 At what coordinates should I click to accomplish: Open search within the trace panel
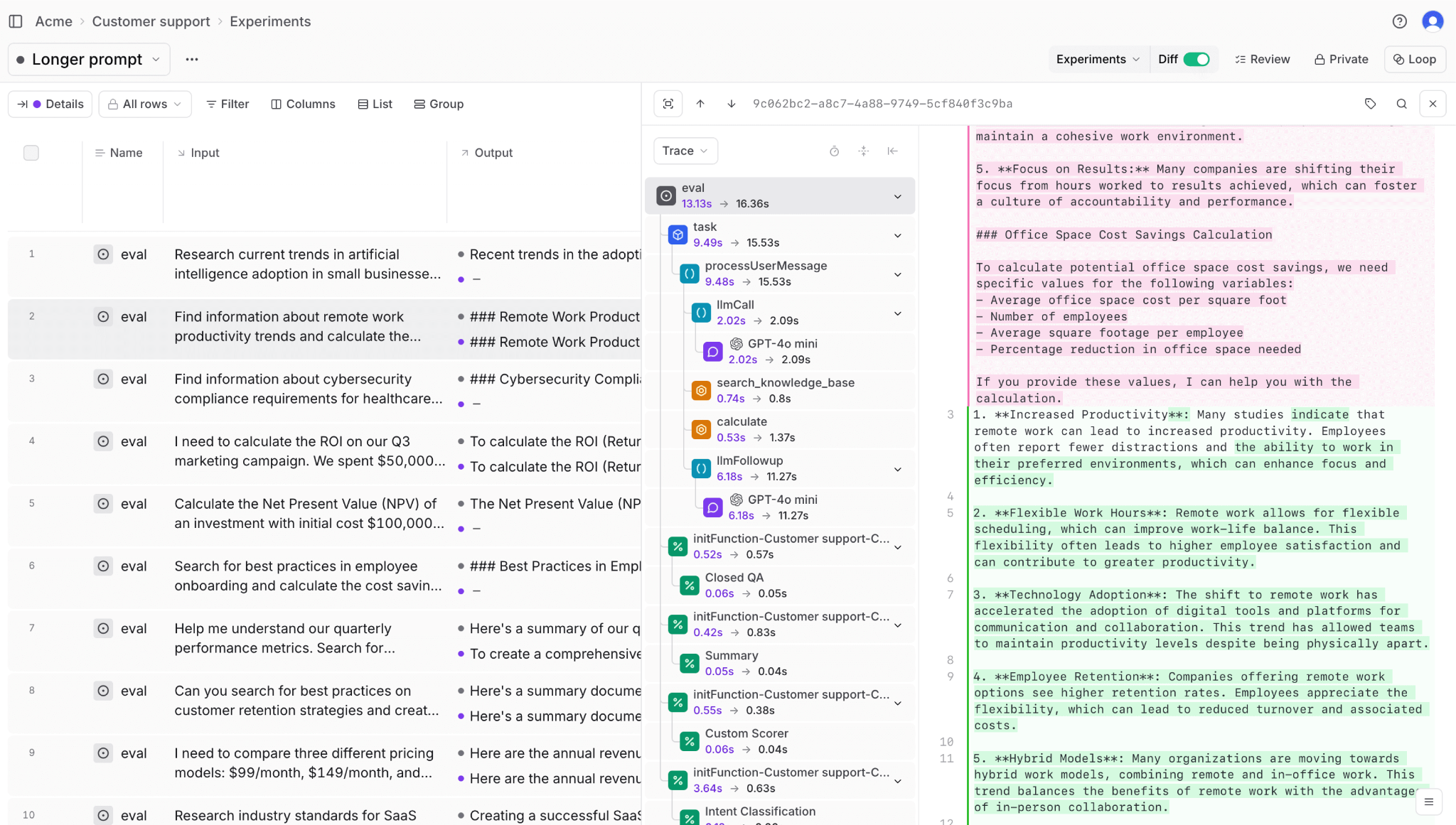point(1401,103)
